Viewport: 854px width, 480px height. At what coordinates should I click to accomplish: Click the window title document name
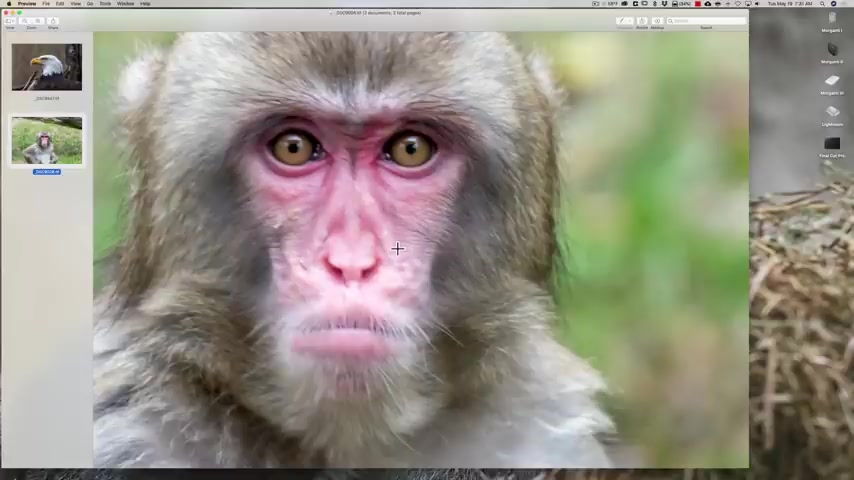click(349, 13)
